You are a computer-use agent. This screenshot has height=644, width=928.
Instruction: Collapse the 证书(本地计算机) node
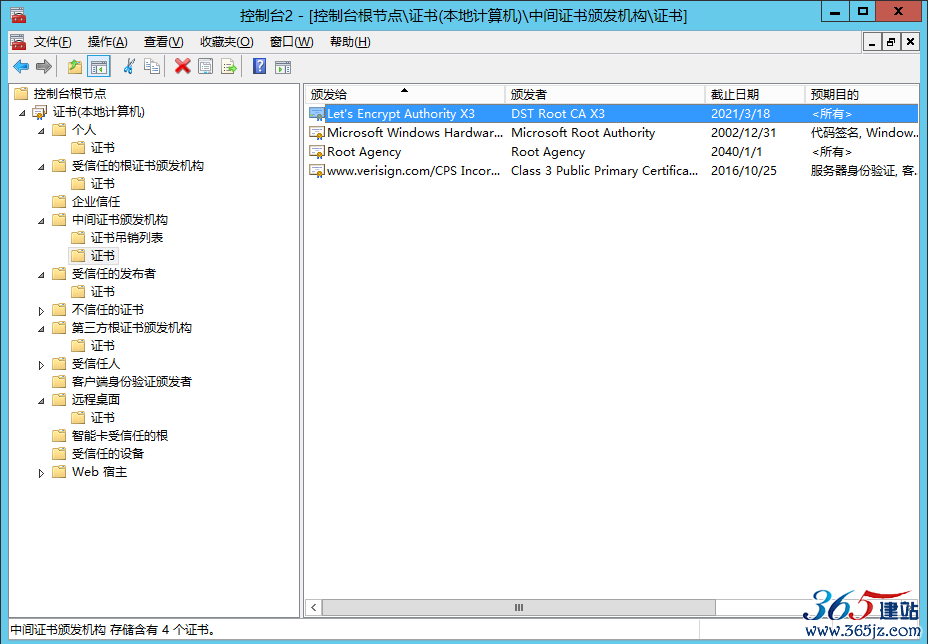[22, 112]
